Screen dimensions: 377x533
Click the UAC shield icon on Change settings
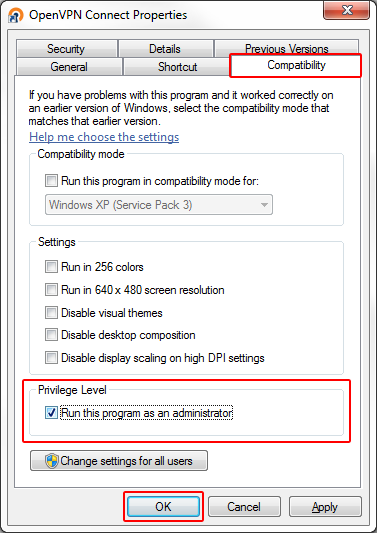(52, 461)
